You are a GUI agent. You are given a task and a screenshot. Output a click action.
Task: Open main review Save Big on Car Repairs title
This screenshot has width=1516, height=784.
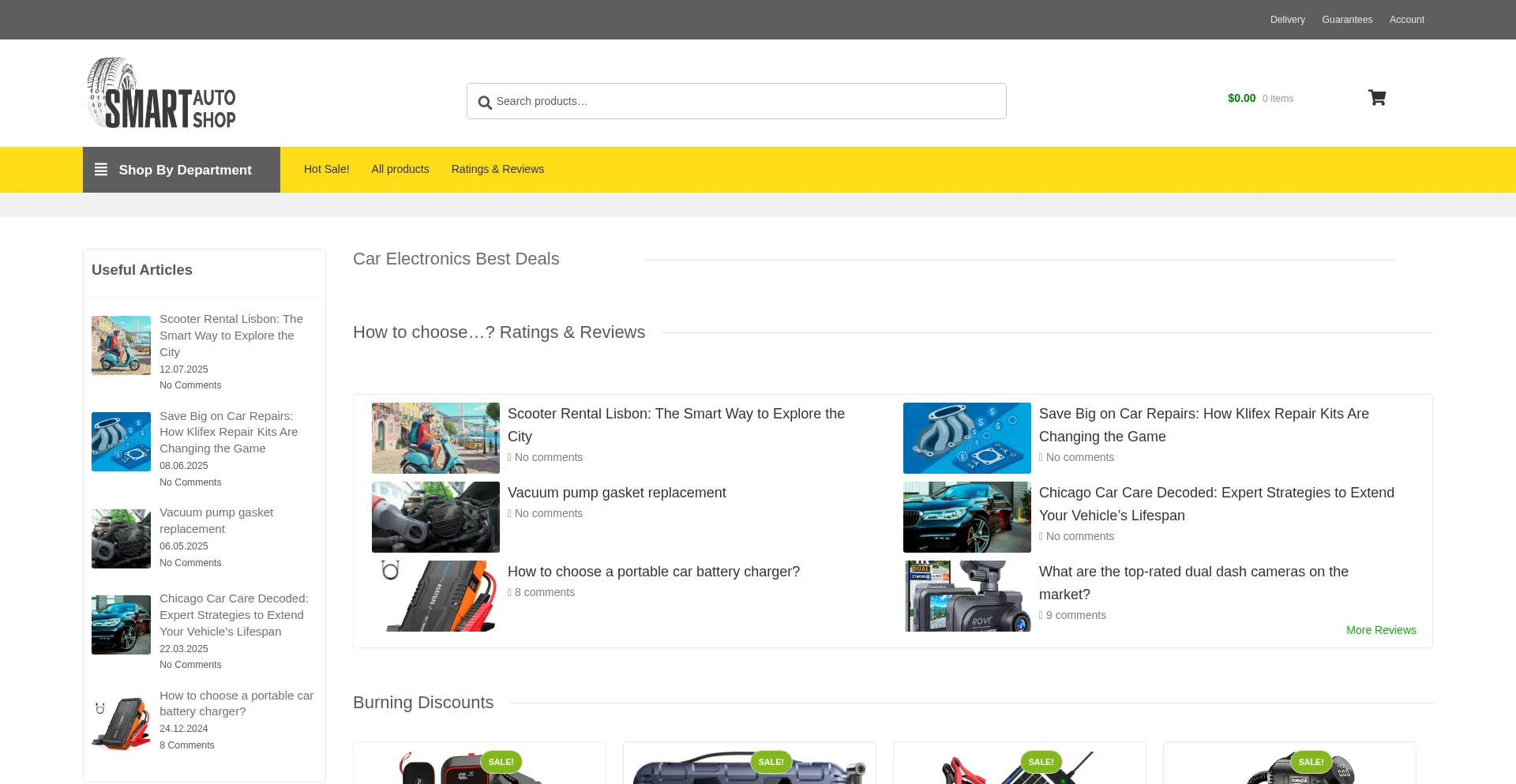tap(1204, 425)
